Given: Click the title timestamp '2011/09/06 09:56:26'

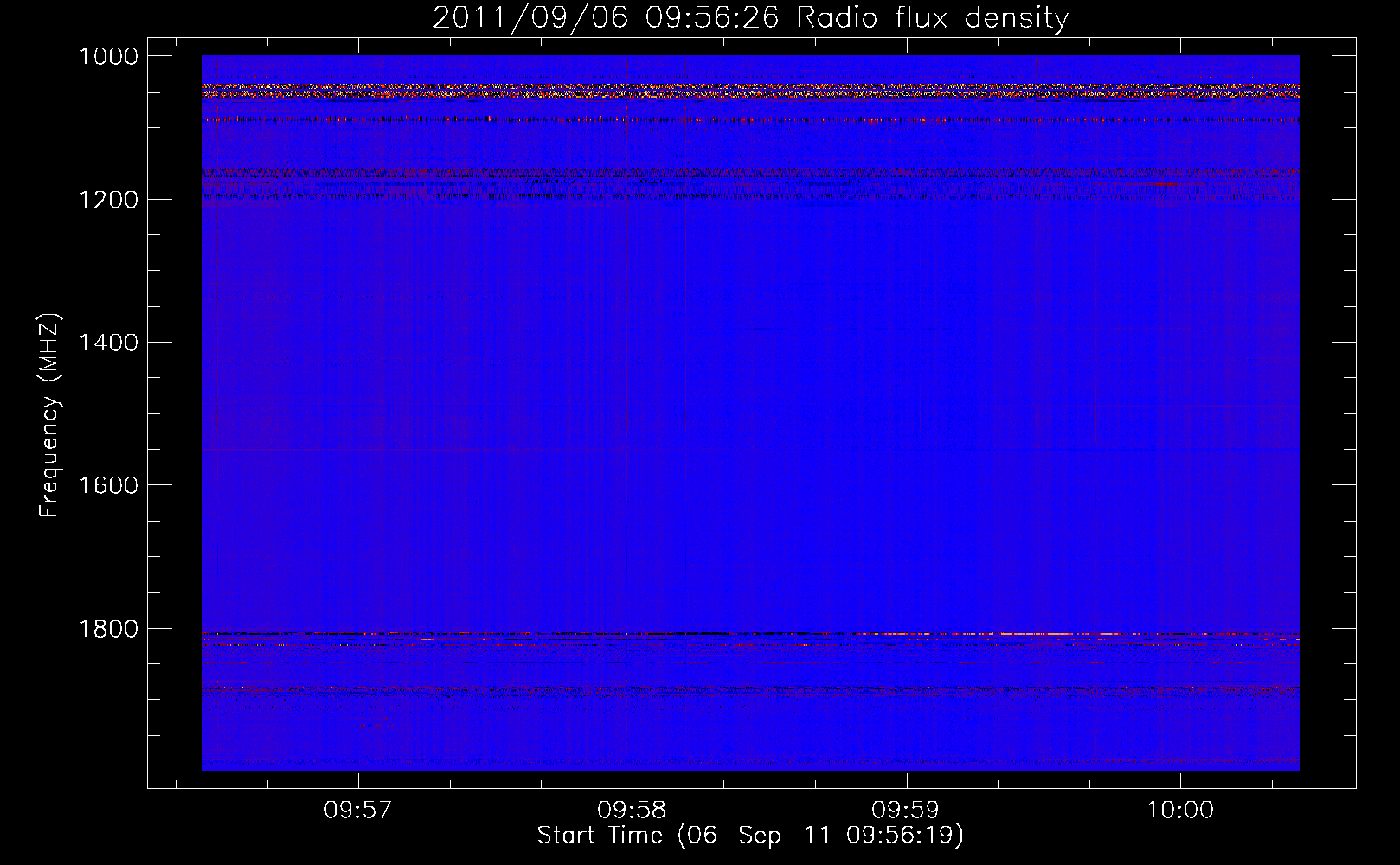Looking at the screenshot, I should (606, 18).
